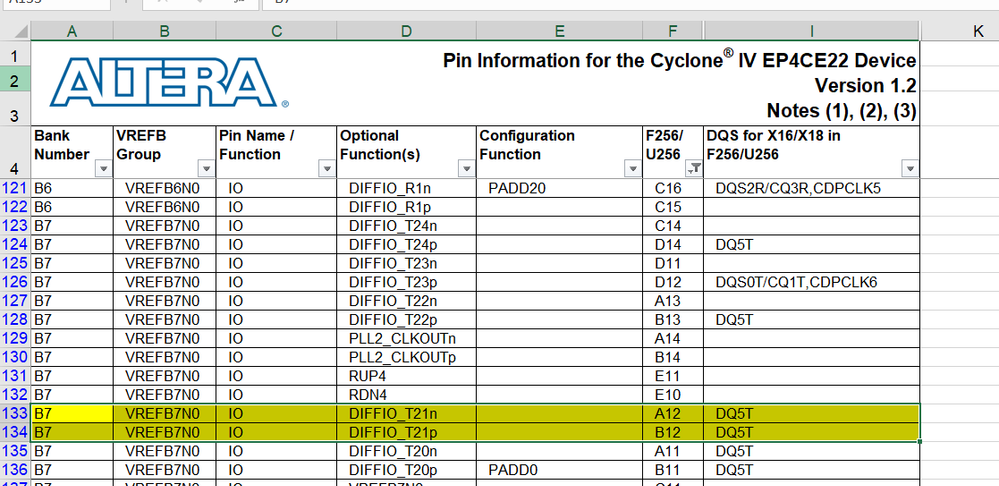Click the 'Notes (1), (2), (3)' text
Viewport: 999px width, 486px height.
click(842, 111)
